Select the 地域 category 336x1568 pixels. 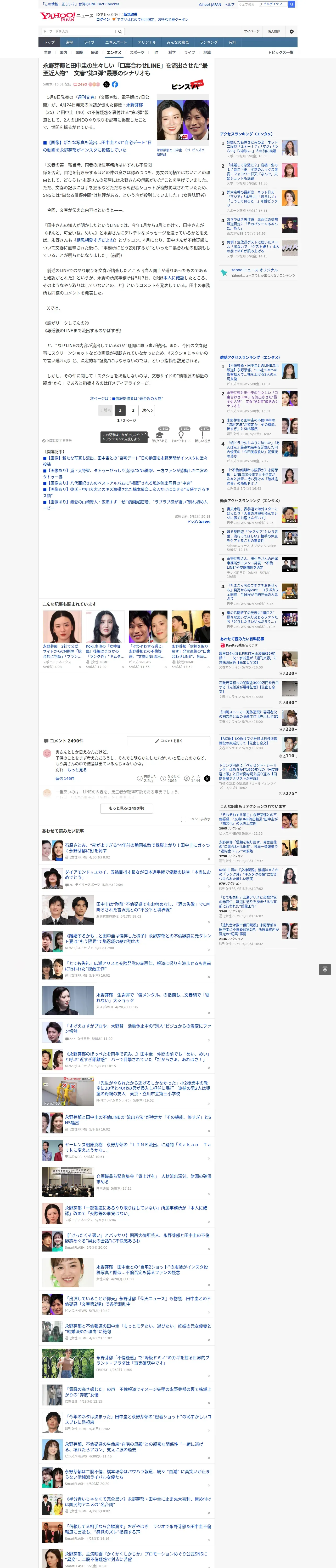click(x=207, y=52)
